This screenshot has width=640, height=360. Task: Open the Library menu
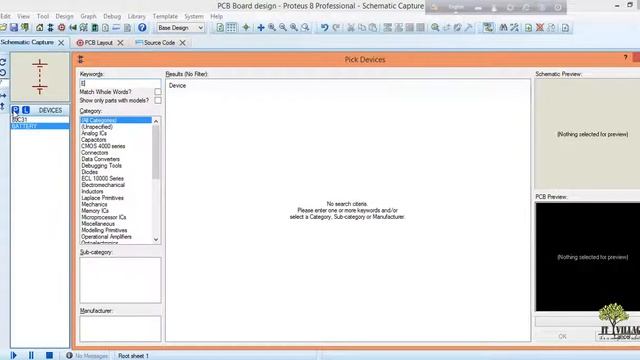(x=137, y=16)
